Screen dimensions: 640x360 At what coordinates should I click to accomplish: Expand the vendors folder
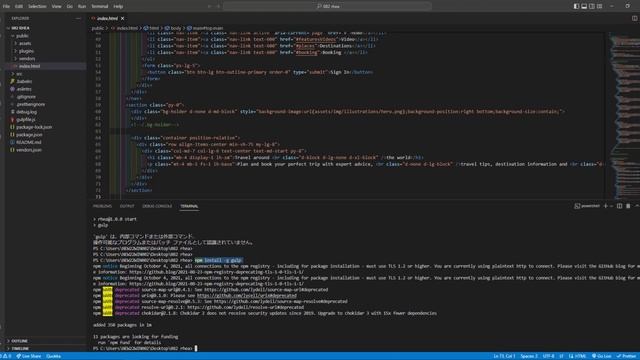(27, 58)
